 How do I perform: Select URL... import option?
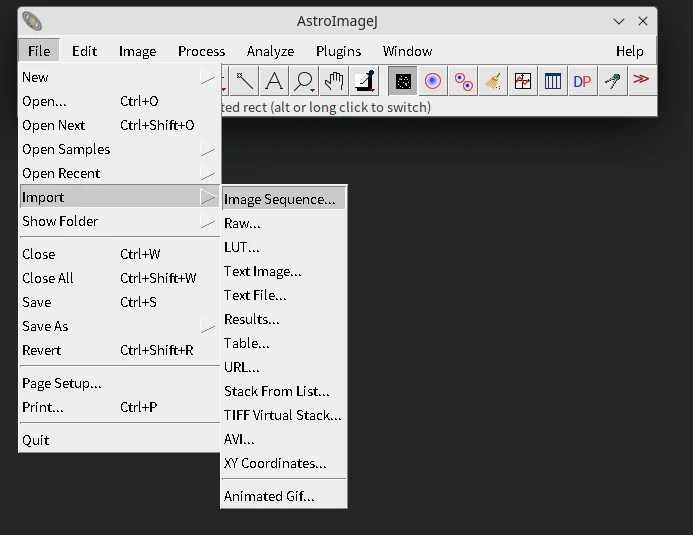pos(284,367)
